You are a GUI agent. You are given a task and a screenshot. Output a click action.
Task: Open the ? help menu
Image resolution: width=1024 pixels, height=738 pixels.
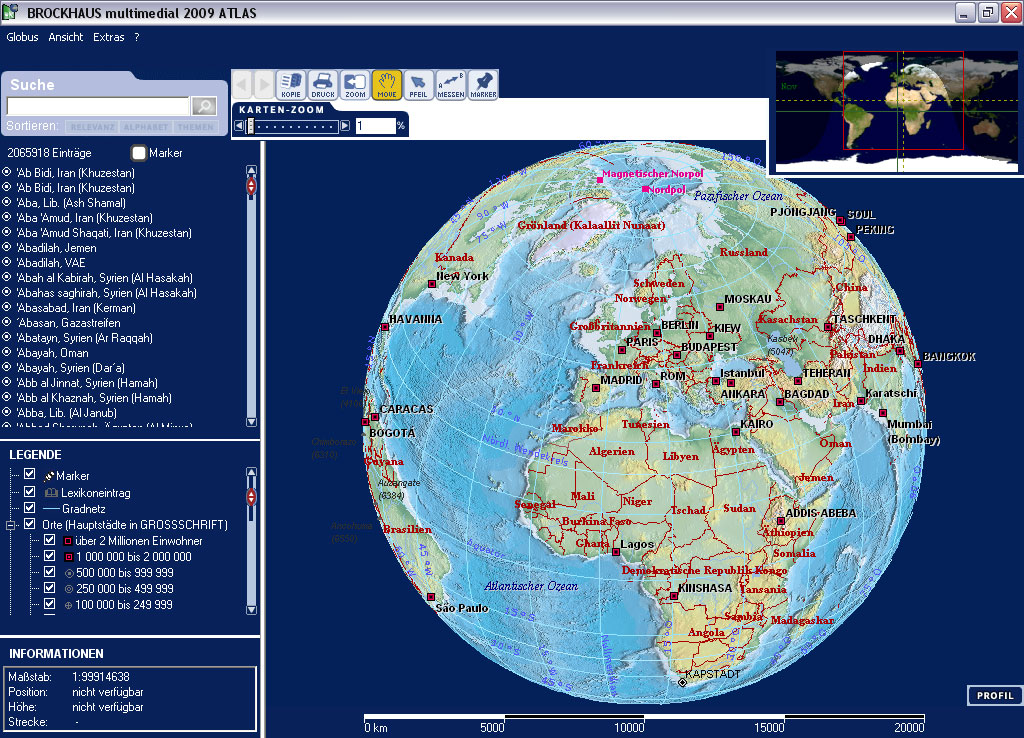coord(136,37)
